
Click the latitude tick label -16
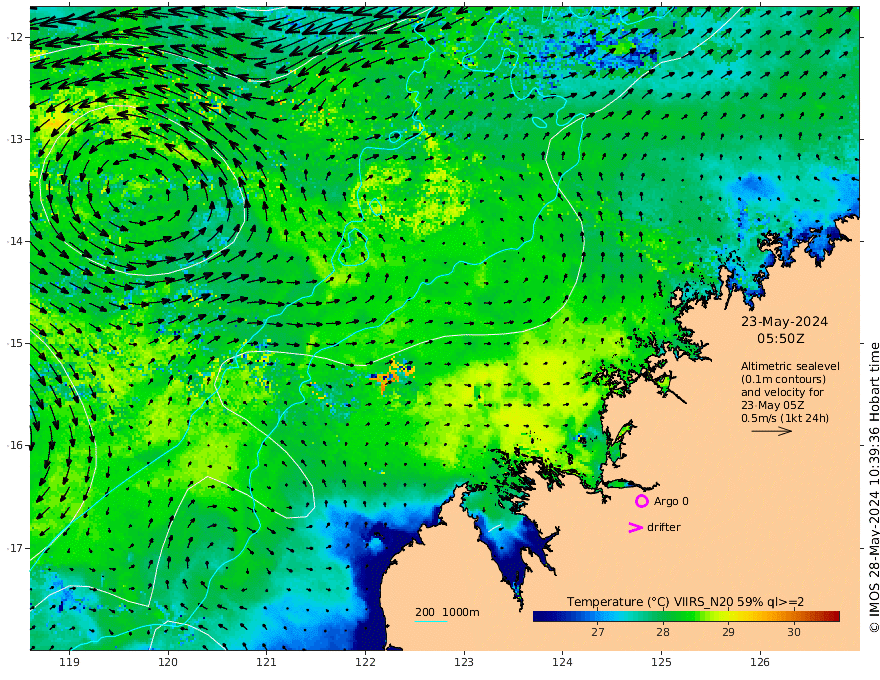[15, 445]
